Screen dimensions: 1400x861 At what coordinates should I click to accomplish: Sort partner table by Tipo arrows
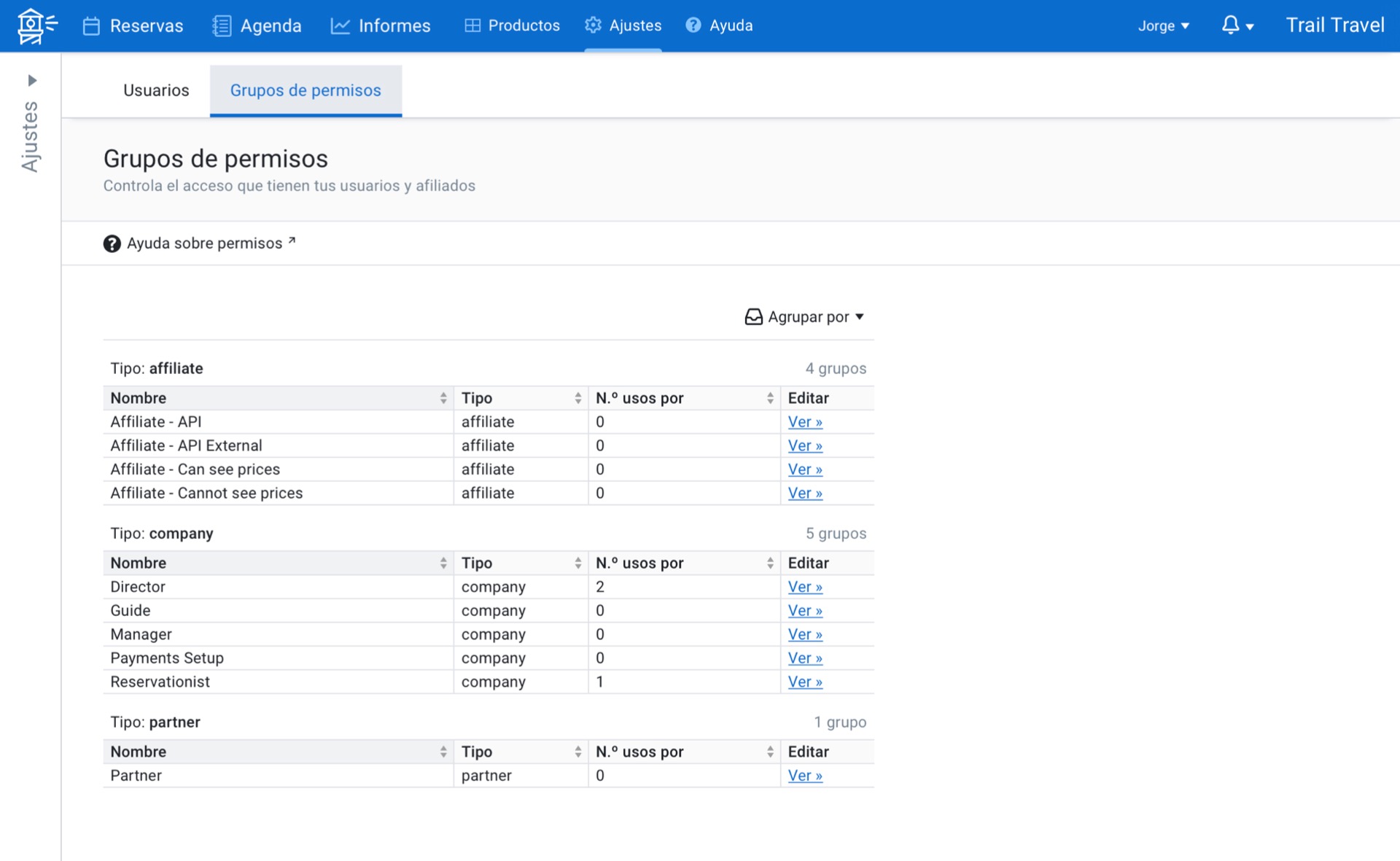[577, 752]
